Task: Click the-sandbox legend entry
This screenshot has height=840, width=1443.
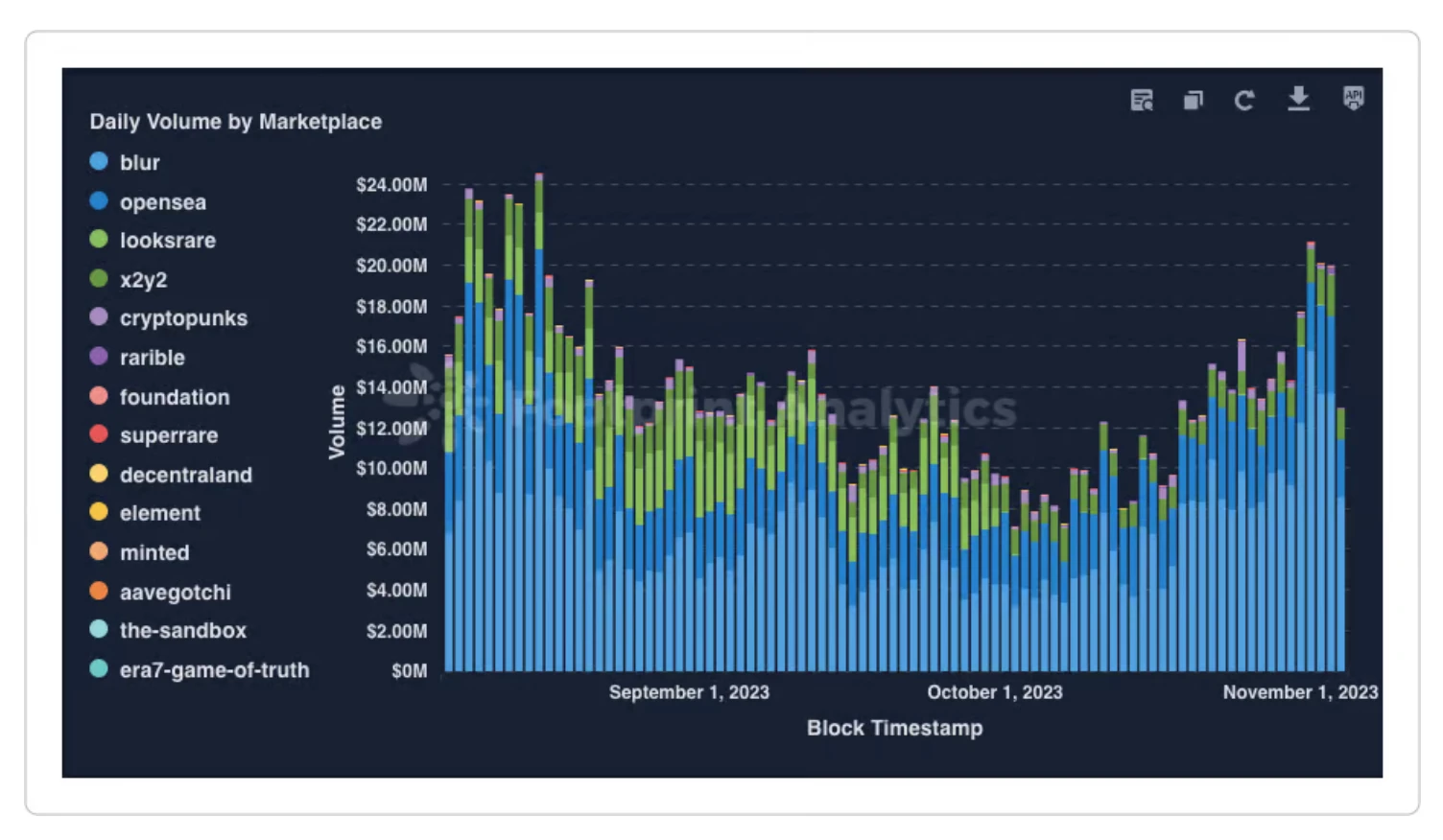Action: 182,630
